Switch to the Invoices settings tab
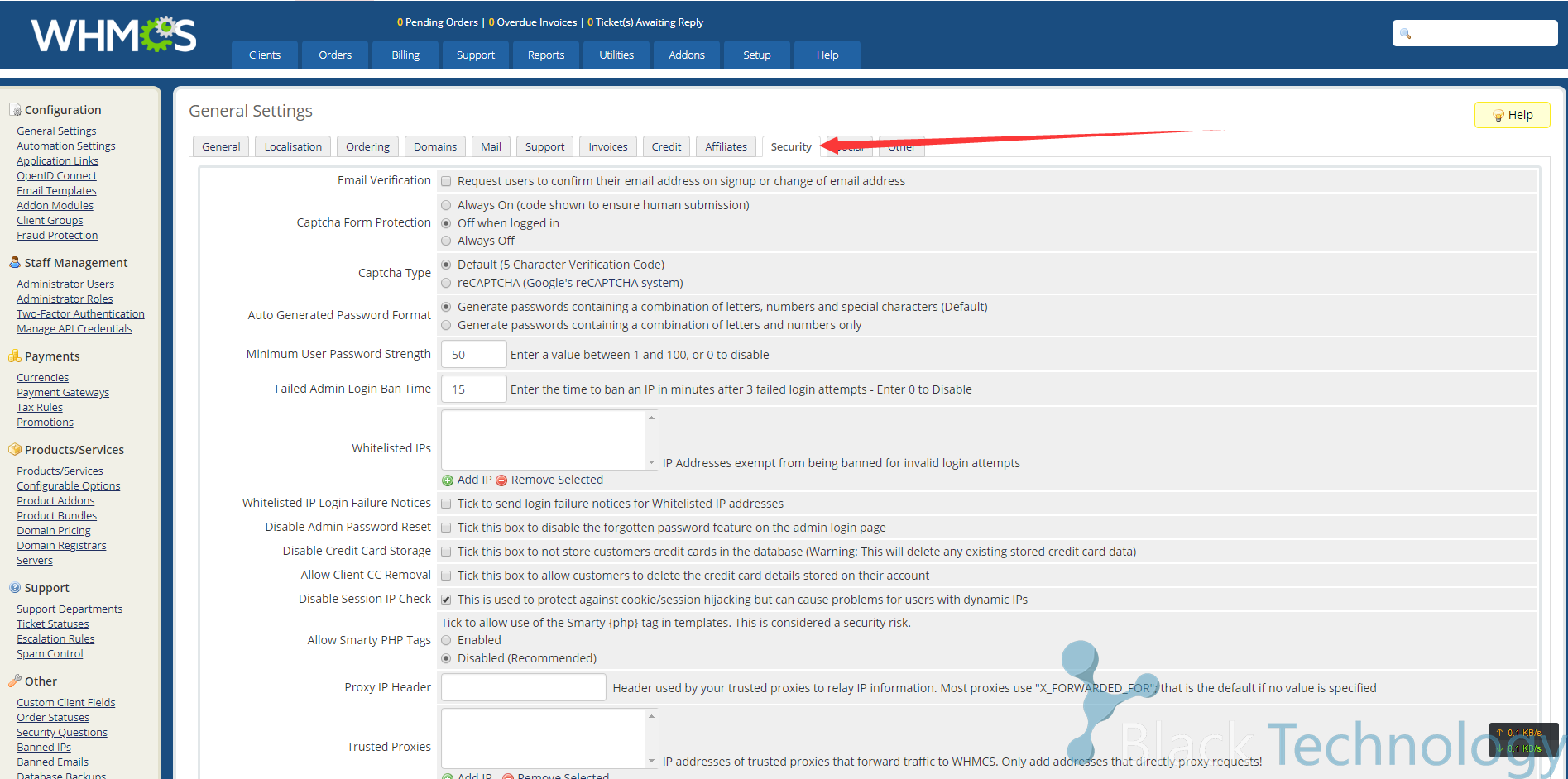 coord(608,147)
